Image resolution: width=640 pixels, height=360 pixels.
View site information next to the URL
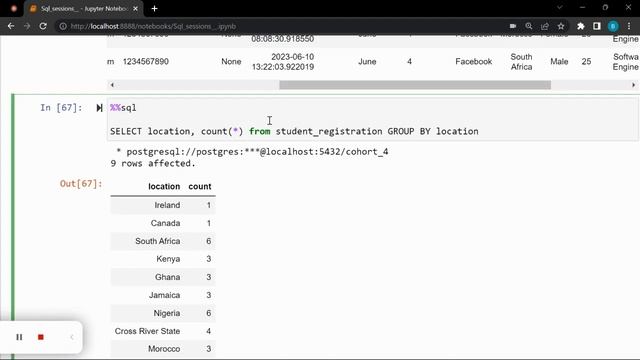(x=63, y=26)
